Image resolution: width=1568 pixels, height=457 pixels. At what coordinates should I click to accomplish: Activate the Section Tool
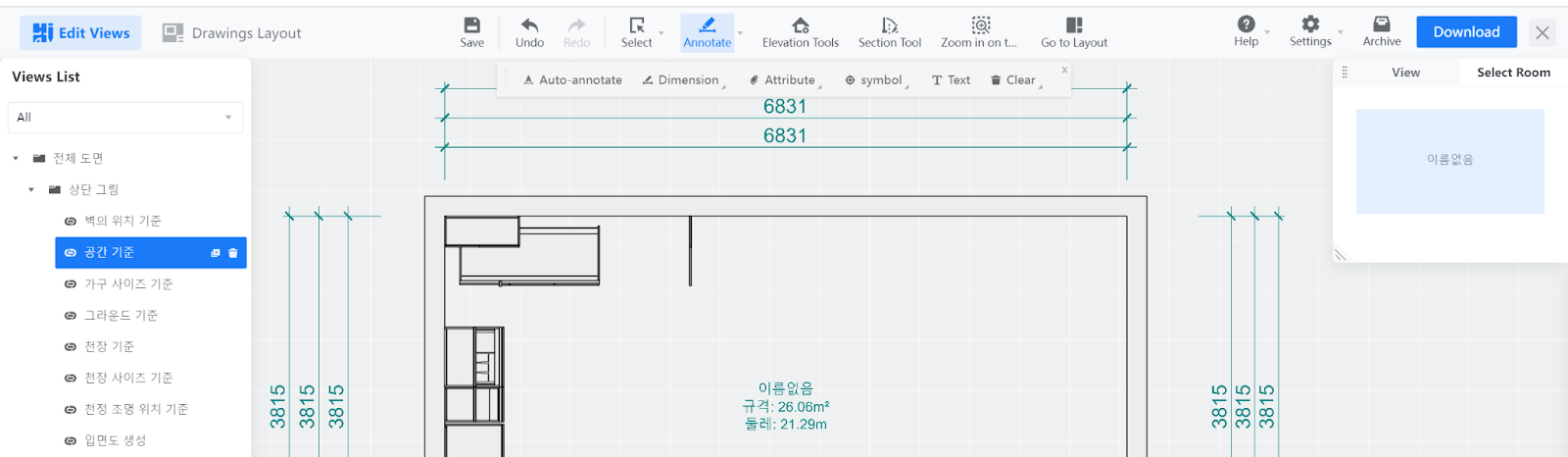[889, 31]
